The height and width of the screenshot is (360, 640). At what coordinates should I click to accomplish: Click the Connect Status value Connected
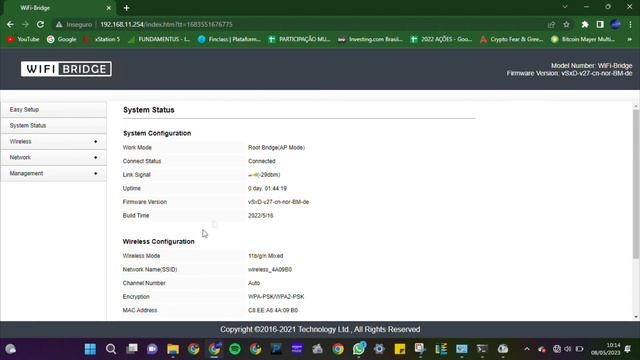click(262, 161)
